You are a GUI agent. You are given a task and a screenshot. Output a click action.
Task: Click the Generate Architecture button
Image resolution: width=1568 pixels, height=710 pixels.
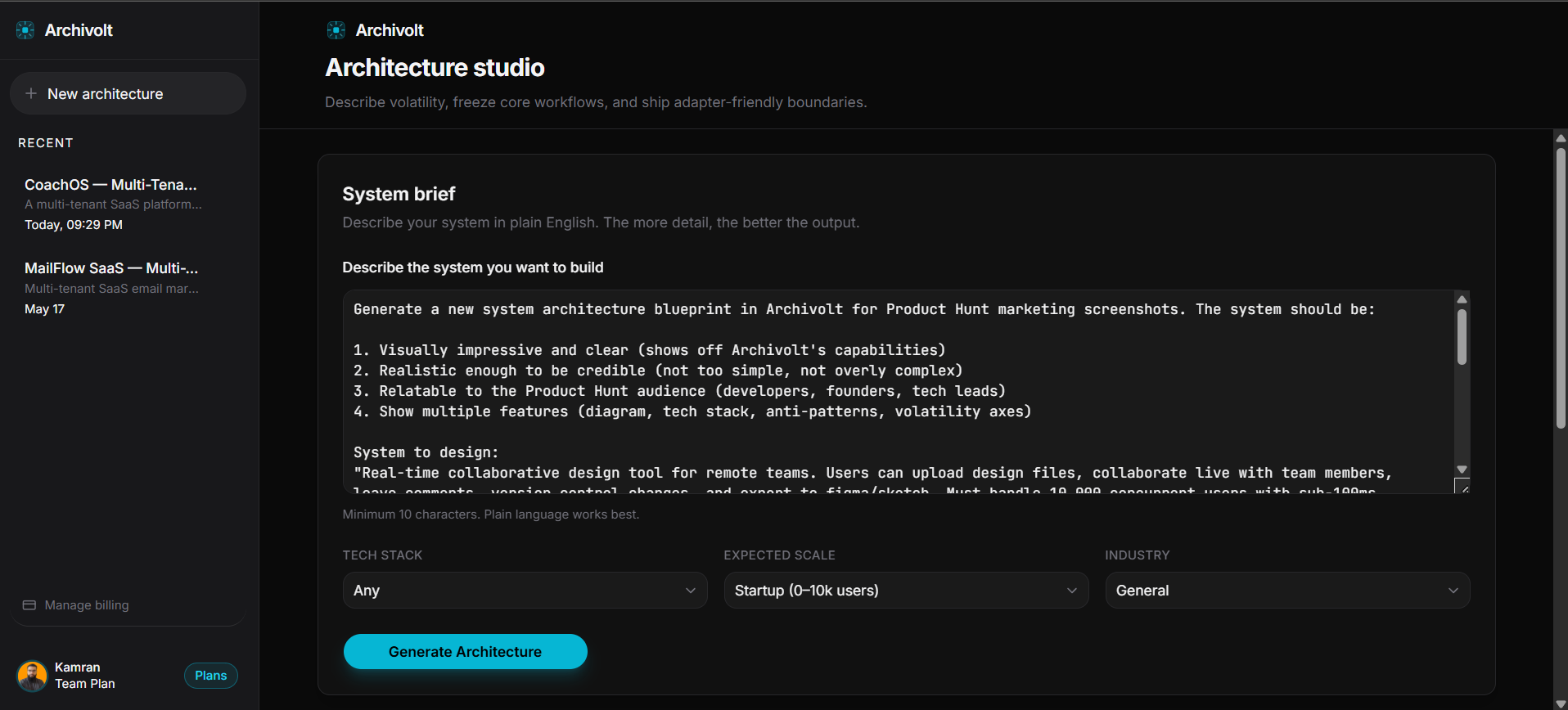(465, 652)
